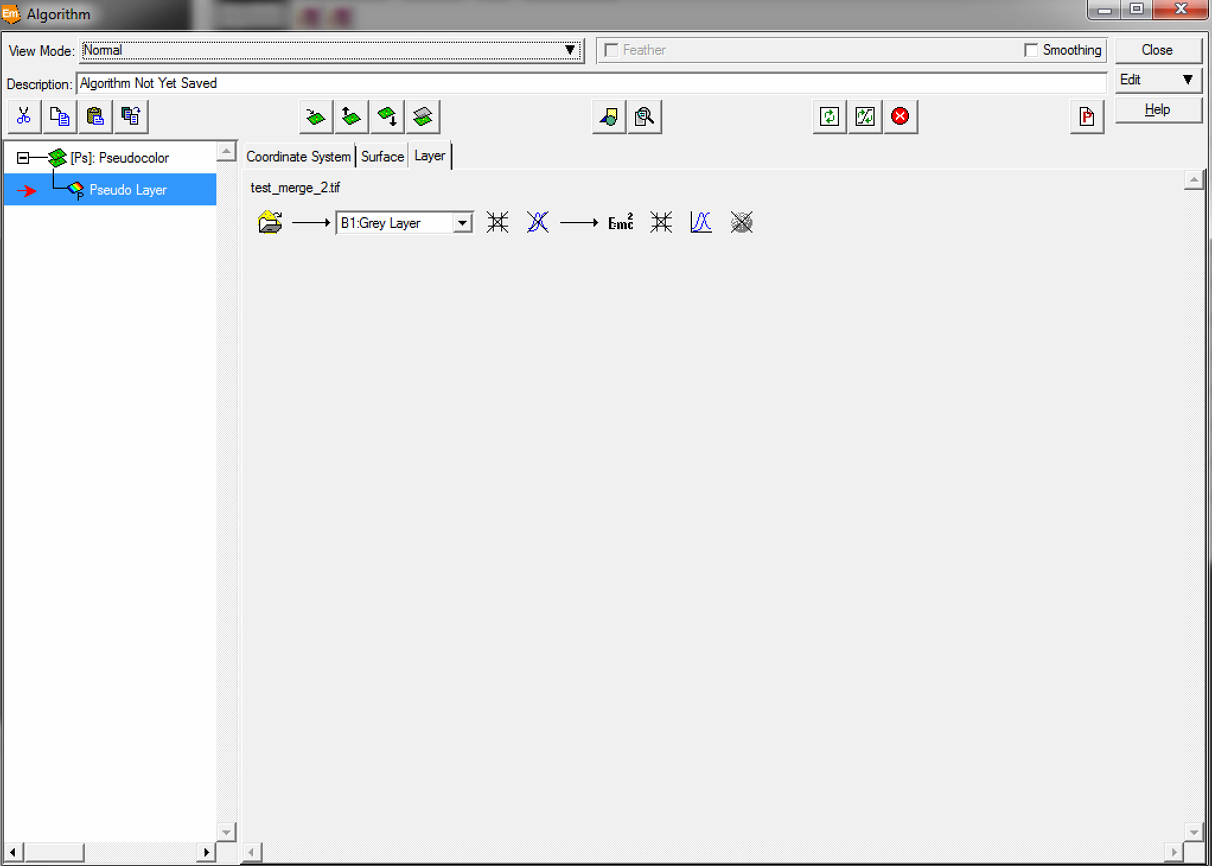
Task: Click the move surface up/down icon
Action: pos(351,117)
